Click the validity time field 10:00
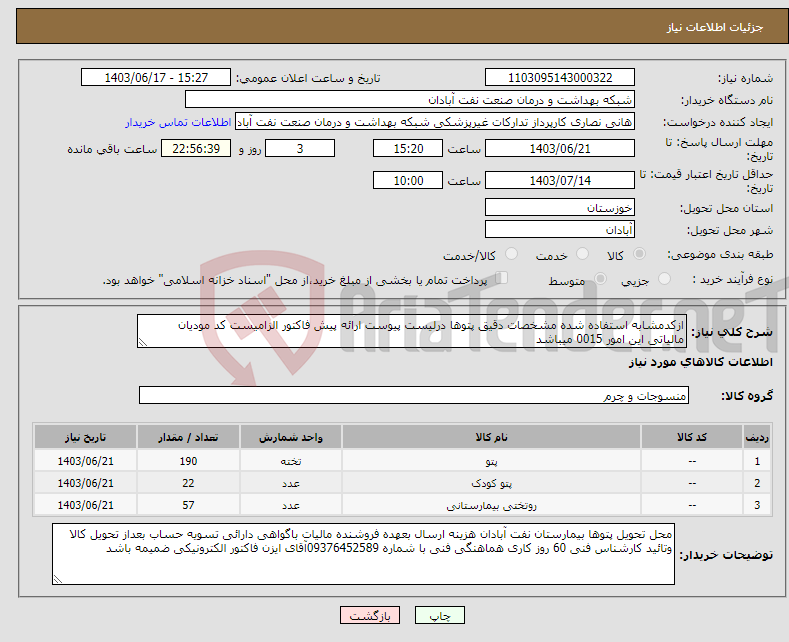789x642 pixels. tap(408, 180)
